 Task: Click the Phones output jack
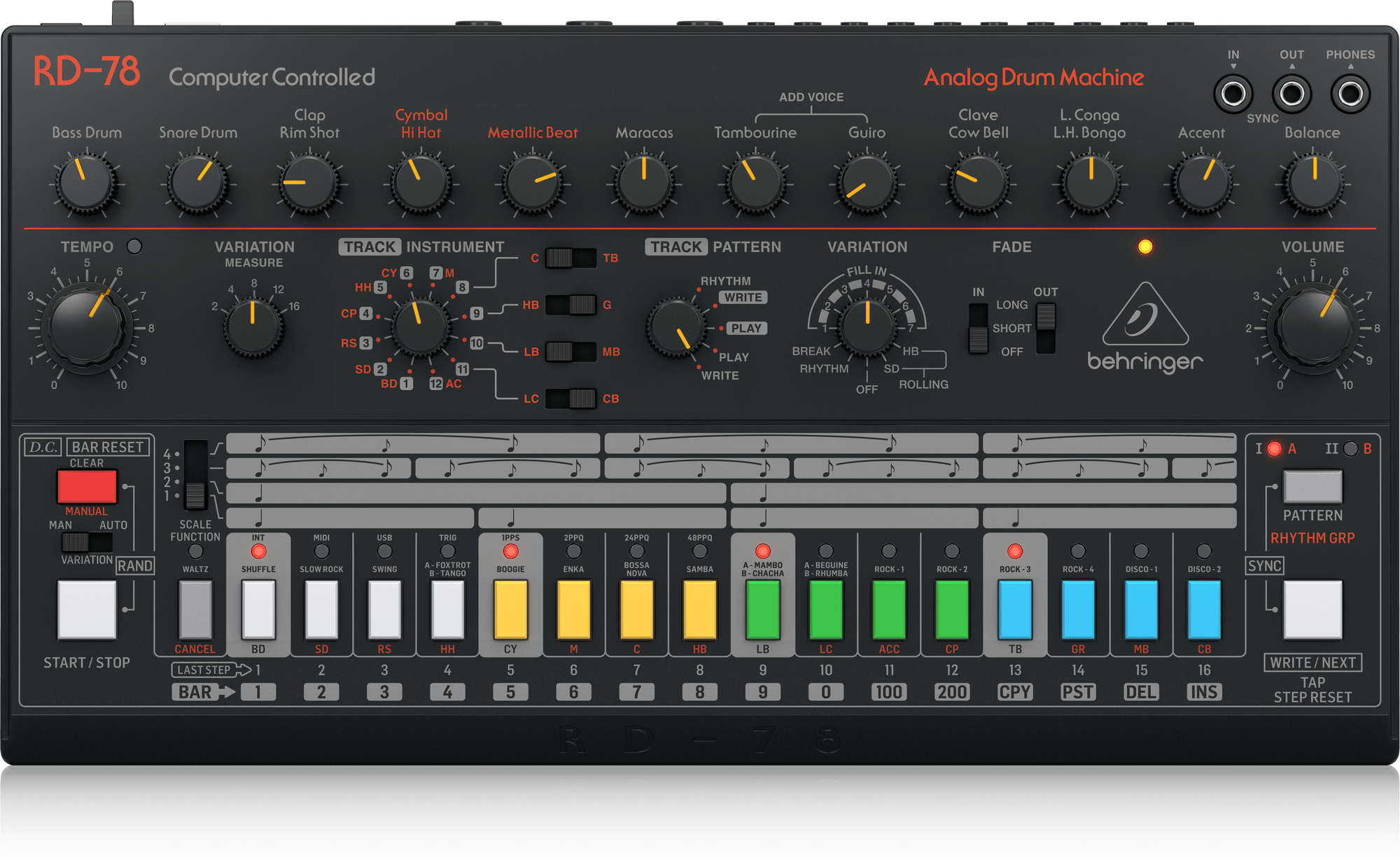(x=1350, y=94)
